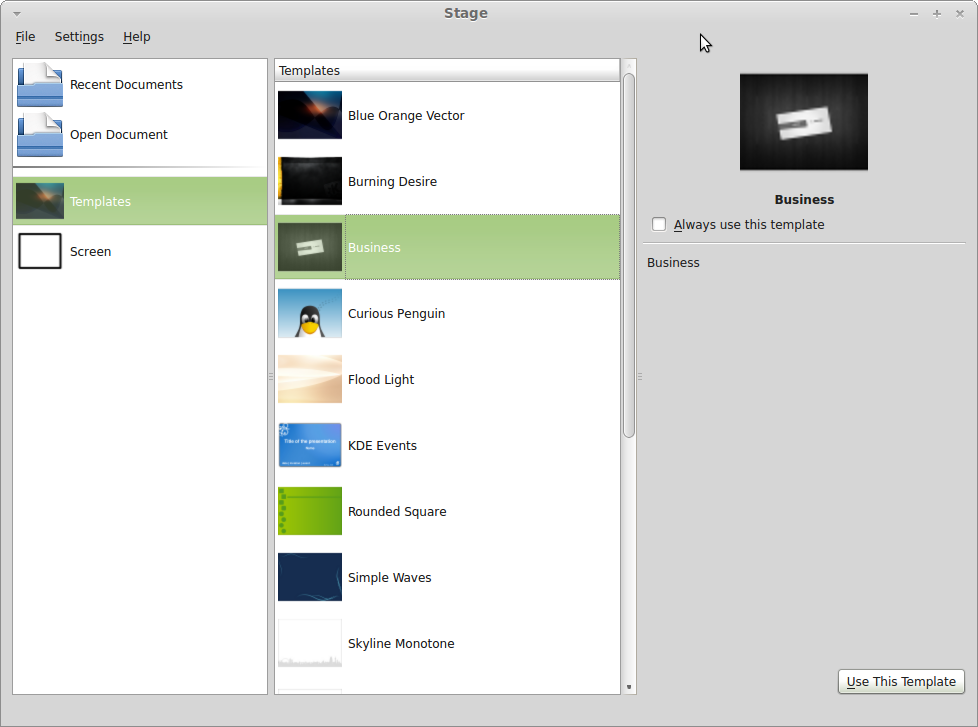Open the window menu arrow in title bar
The height and width of the screenshot is (727, 978).
(x=17, y=14)
